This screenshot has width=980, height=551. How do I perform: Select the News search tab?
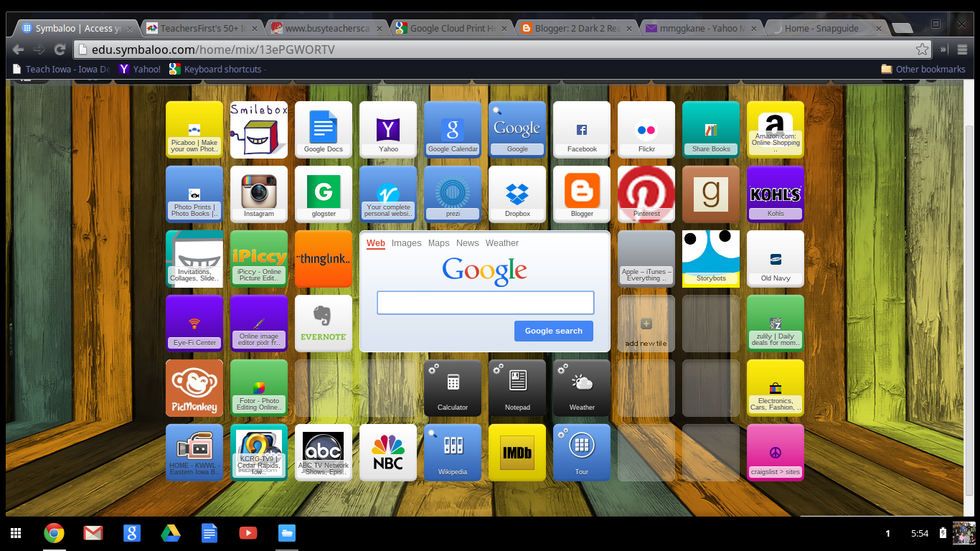pos(468,243)
